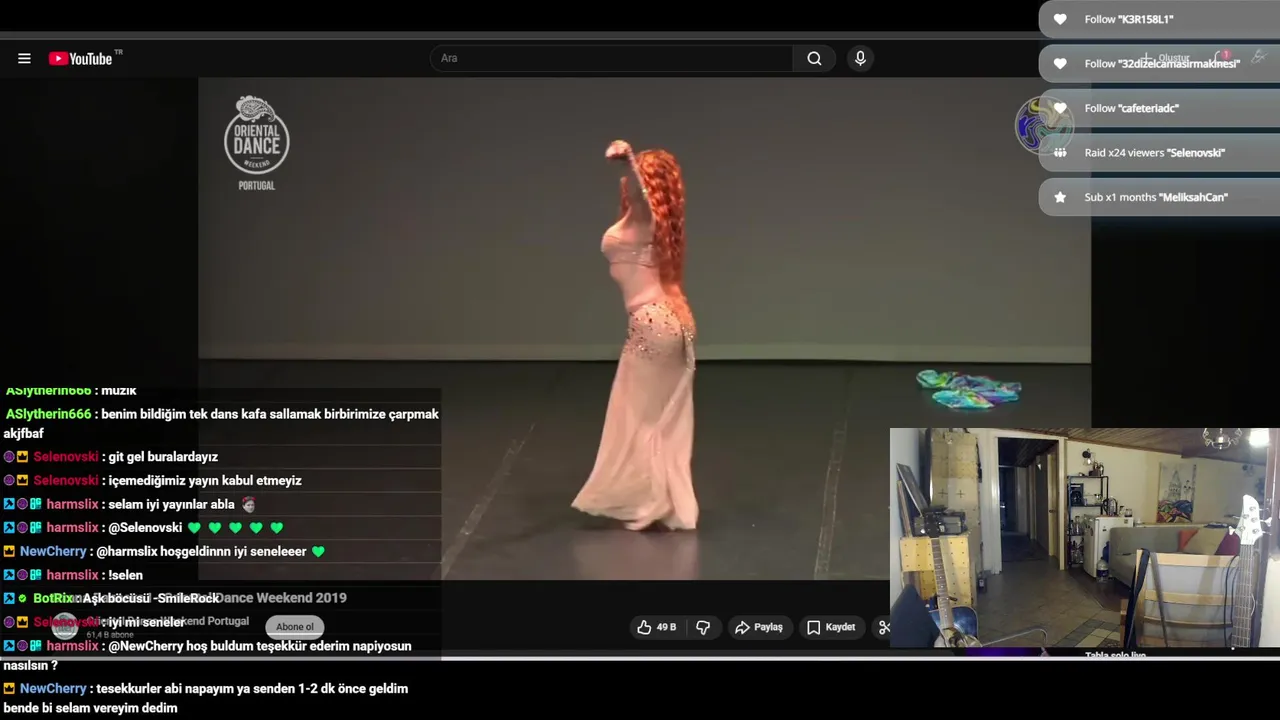Screen dimensions: 1280x720
Task: Open the YouTube hamburger guide menu
Action: (x=24, y=58)
